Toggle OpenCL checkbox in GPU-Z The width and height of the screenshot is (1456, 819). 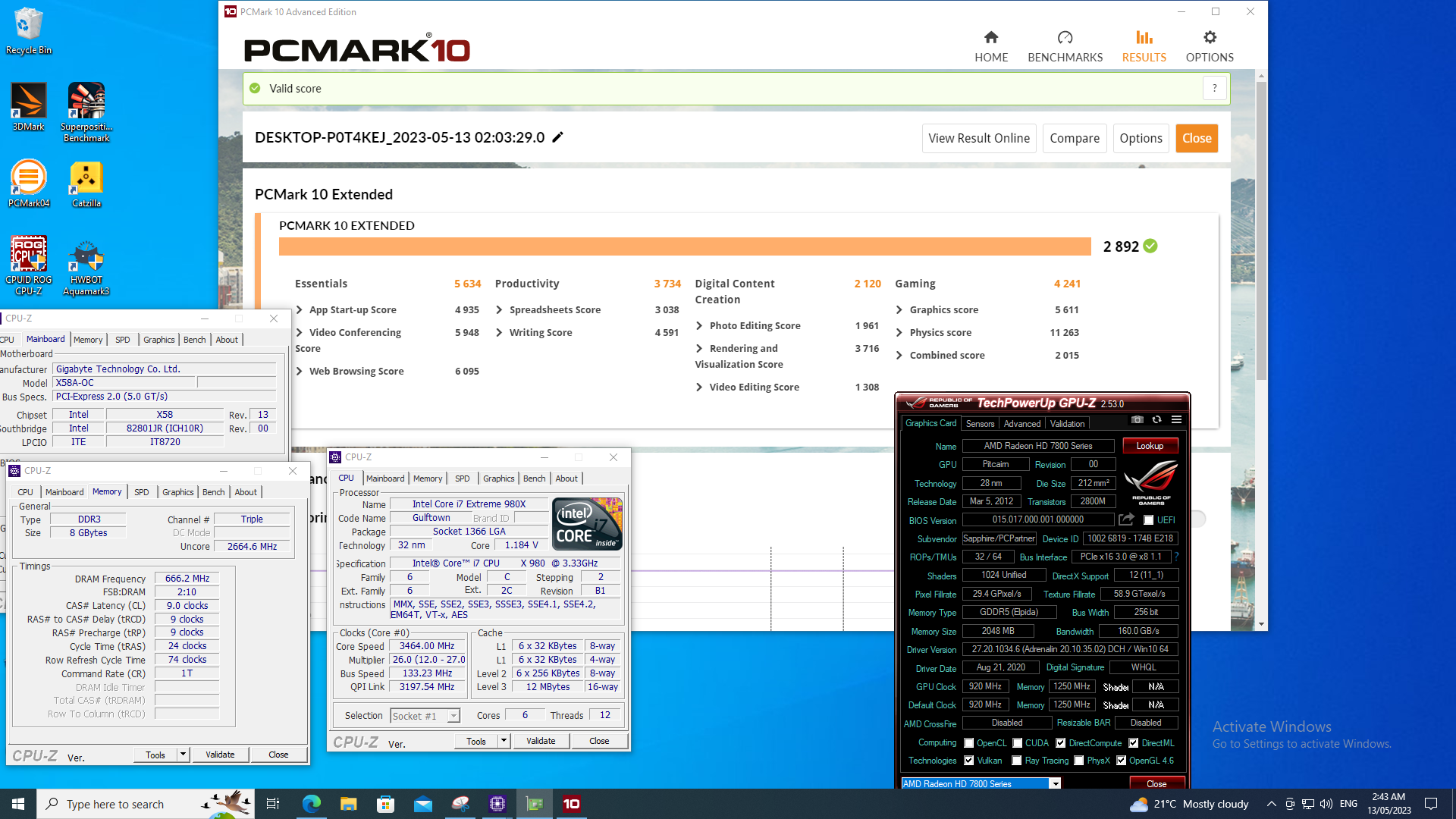click(968, 743)
